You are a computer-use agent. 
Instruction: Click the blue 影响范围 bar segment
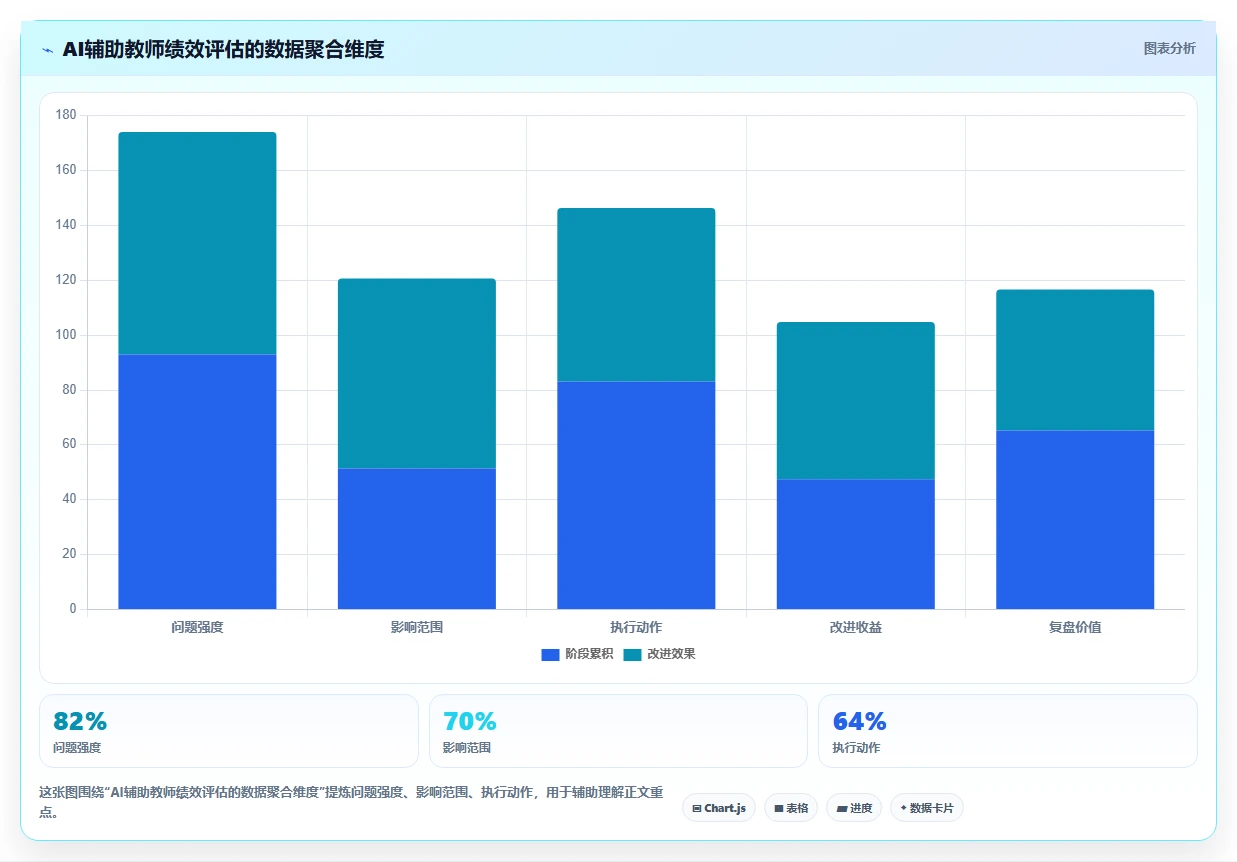(416, 538)
